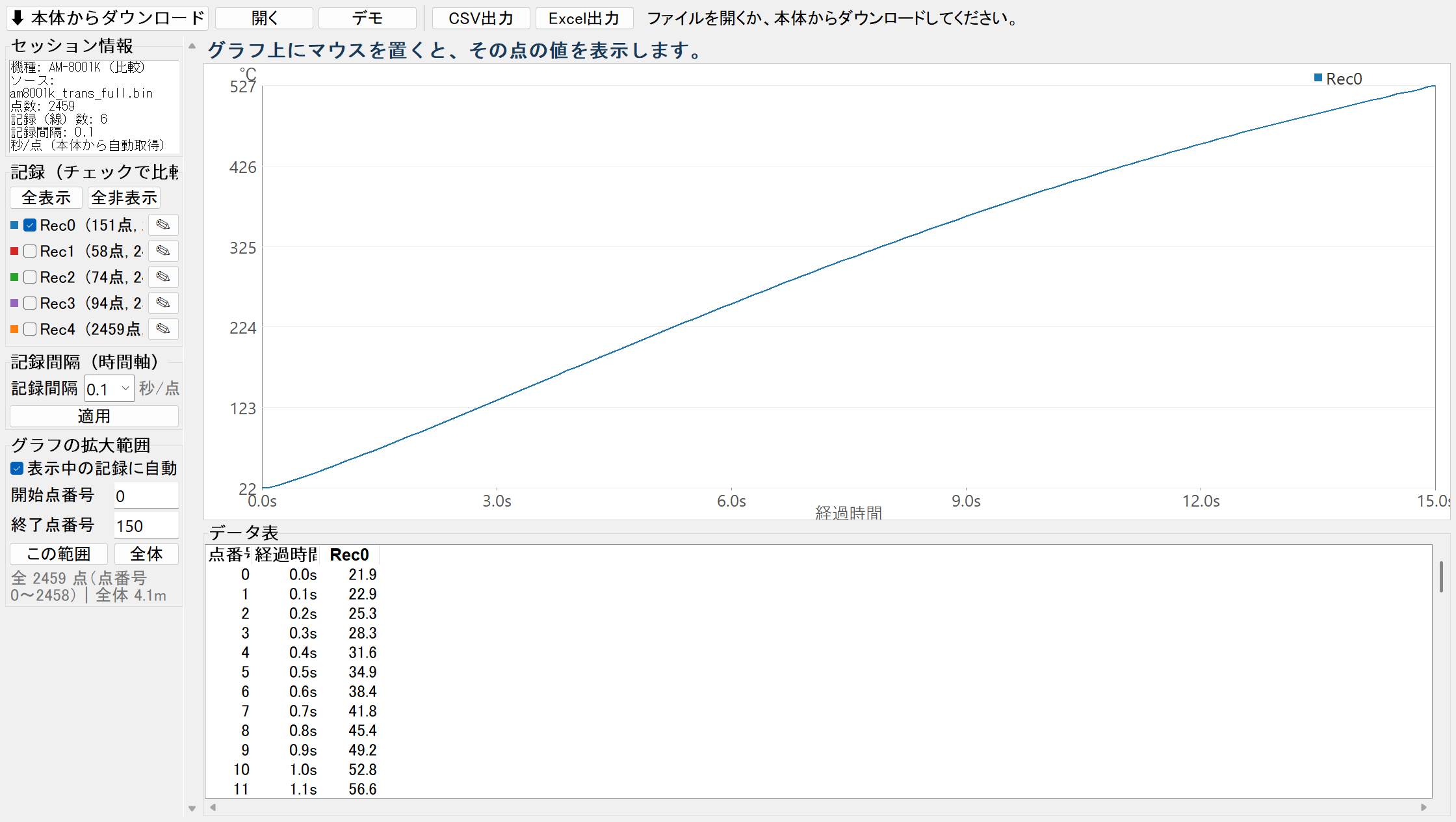This screenshot has width=1456, height=822.
Task: Click the 全体 button
Action: click(146, 554)
